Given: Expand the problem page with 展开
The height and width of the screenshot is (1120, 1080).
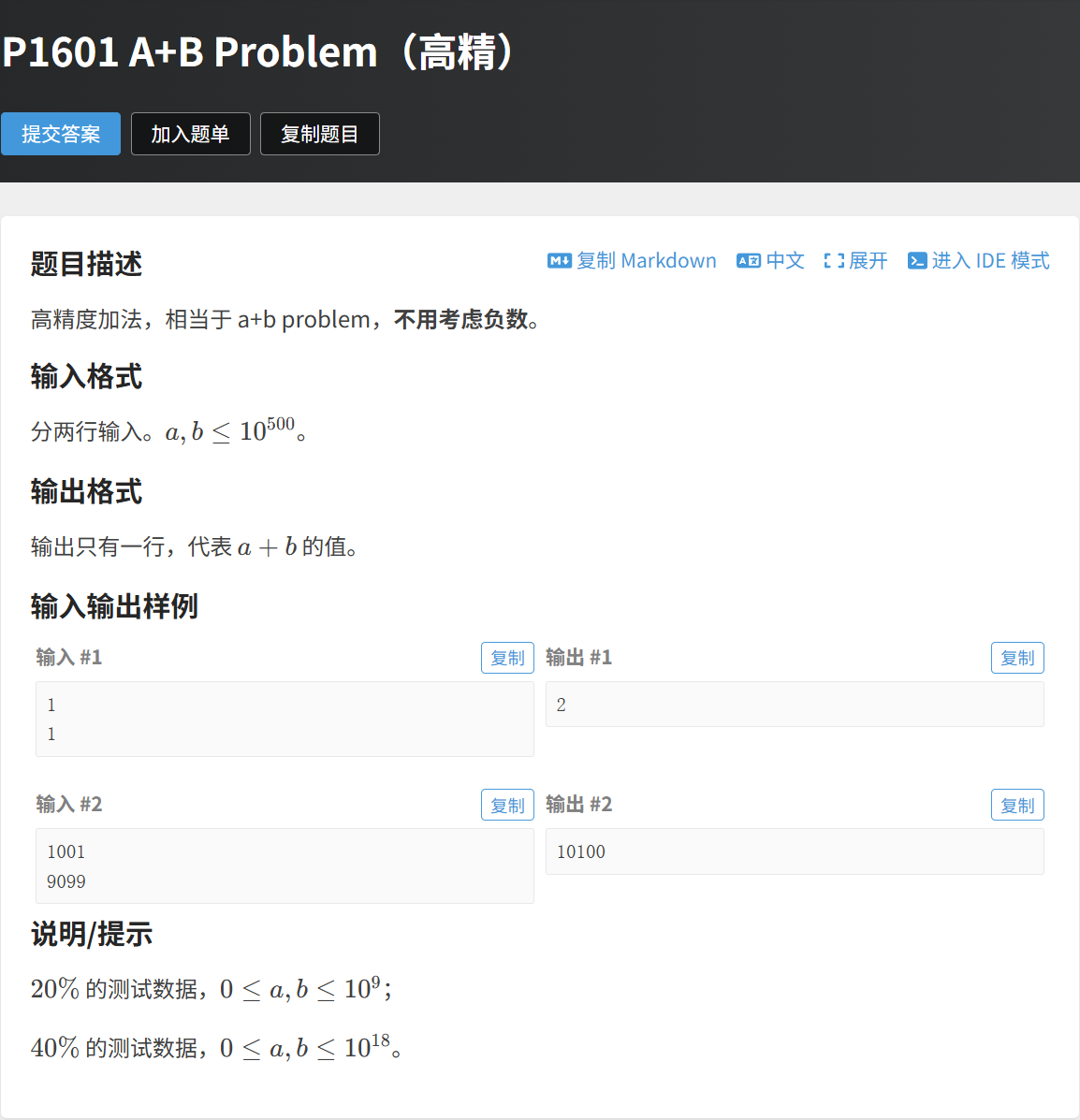Looking at the screenshot, I should tap(868, 260).
